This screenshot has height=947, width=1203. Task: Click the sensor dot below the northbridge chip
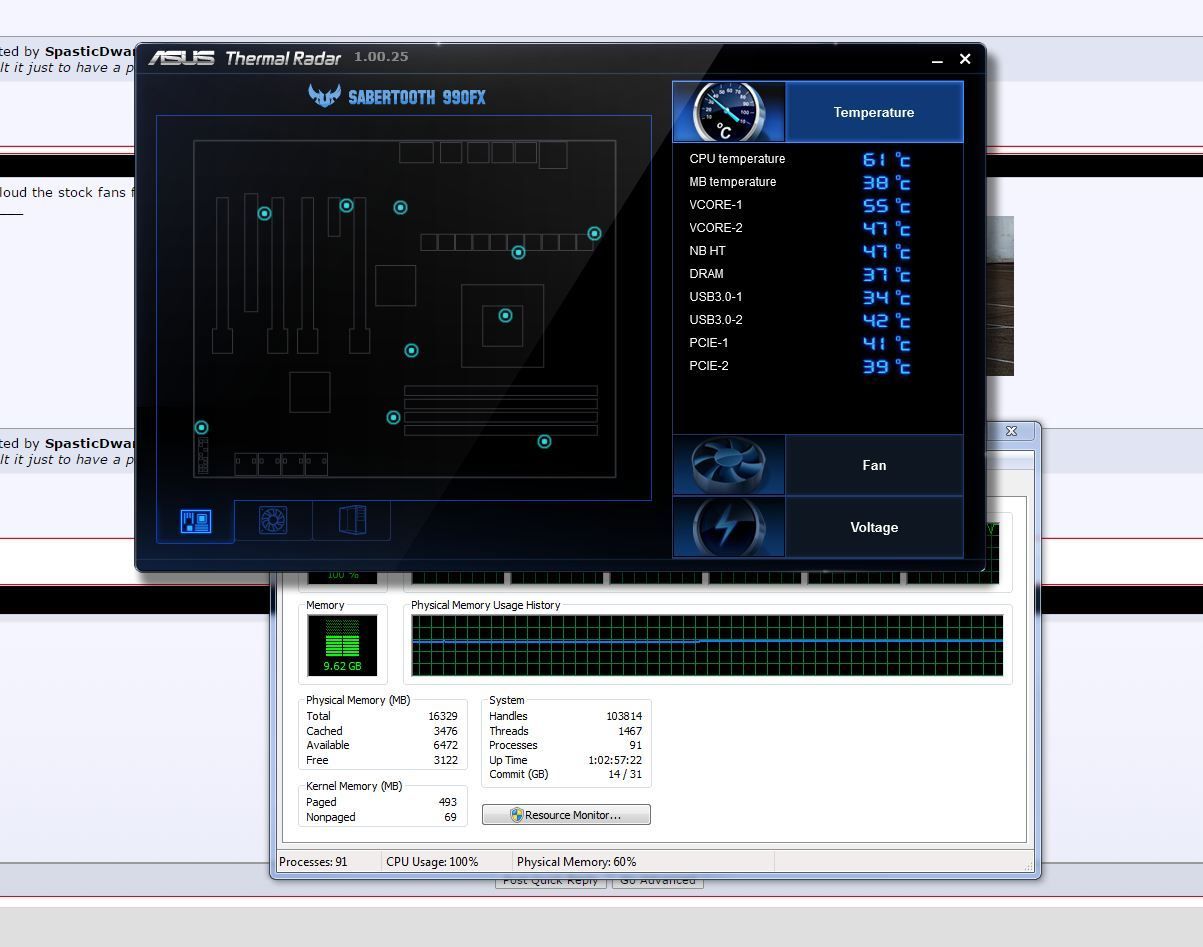tap(411, 350)
